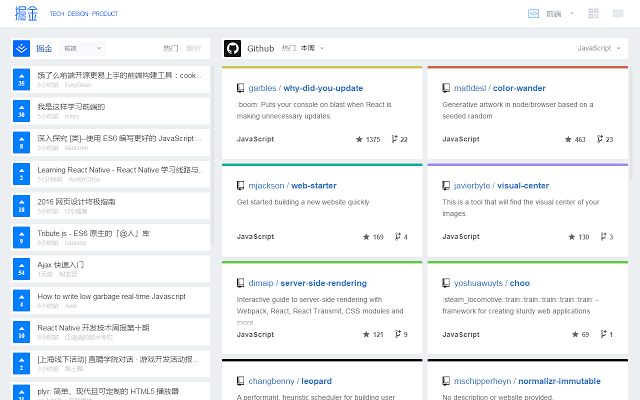Upvote the React Native 开发技术周报 article
Image resolution: width=640 pixels, height=400 pixels.
tap(21, 332)
